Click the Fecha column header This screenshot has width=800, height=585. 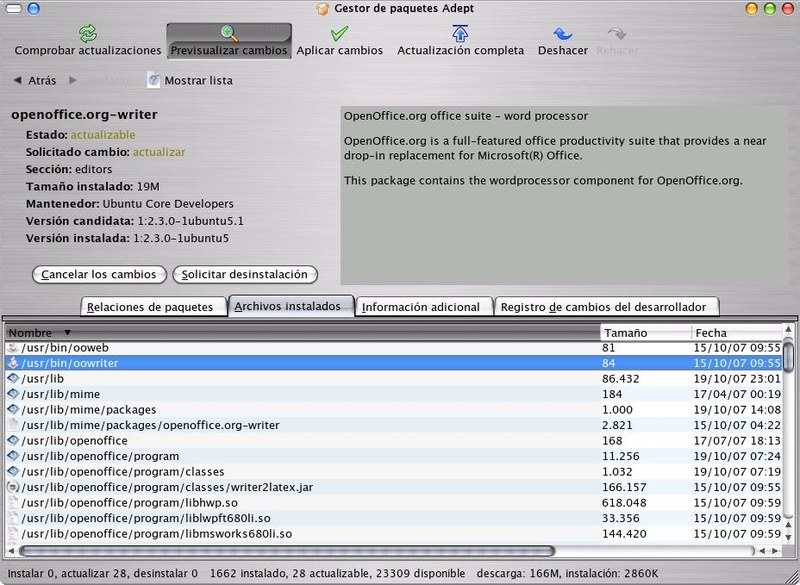pyautogui.click(x=737, y=333)
